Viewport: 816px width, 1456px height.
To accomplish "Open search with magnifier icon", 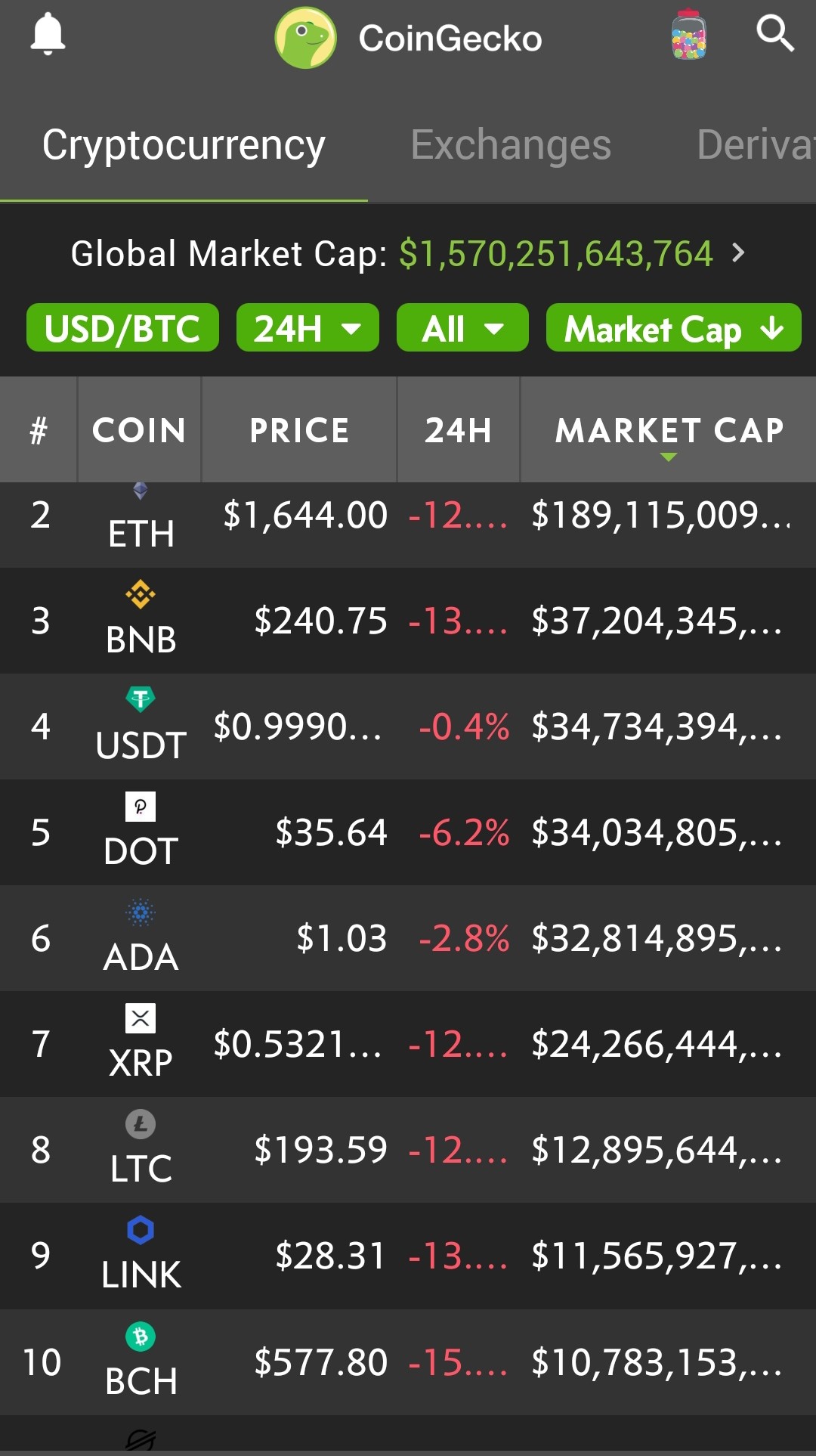I will [x=775, y=33].
